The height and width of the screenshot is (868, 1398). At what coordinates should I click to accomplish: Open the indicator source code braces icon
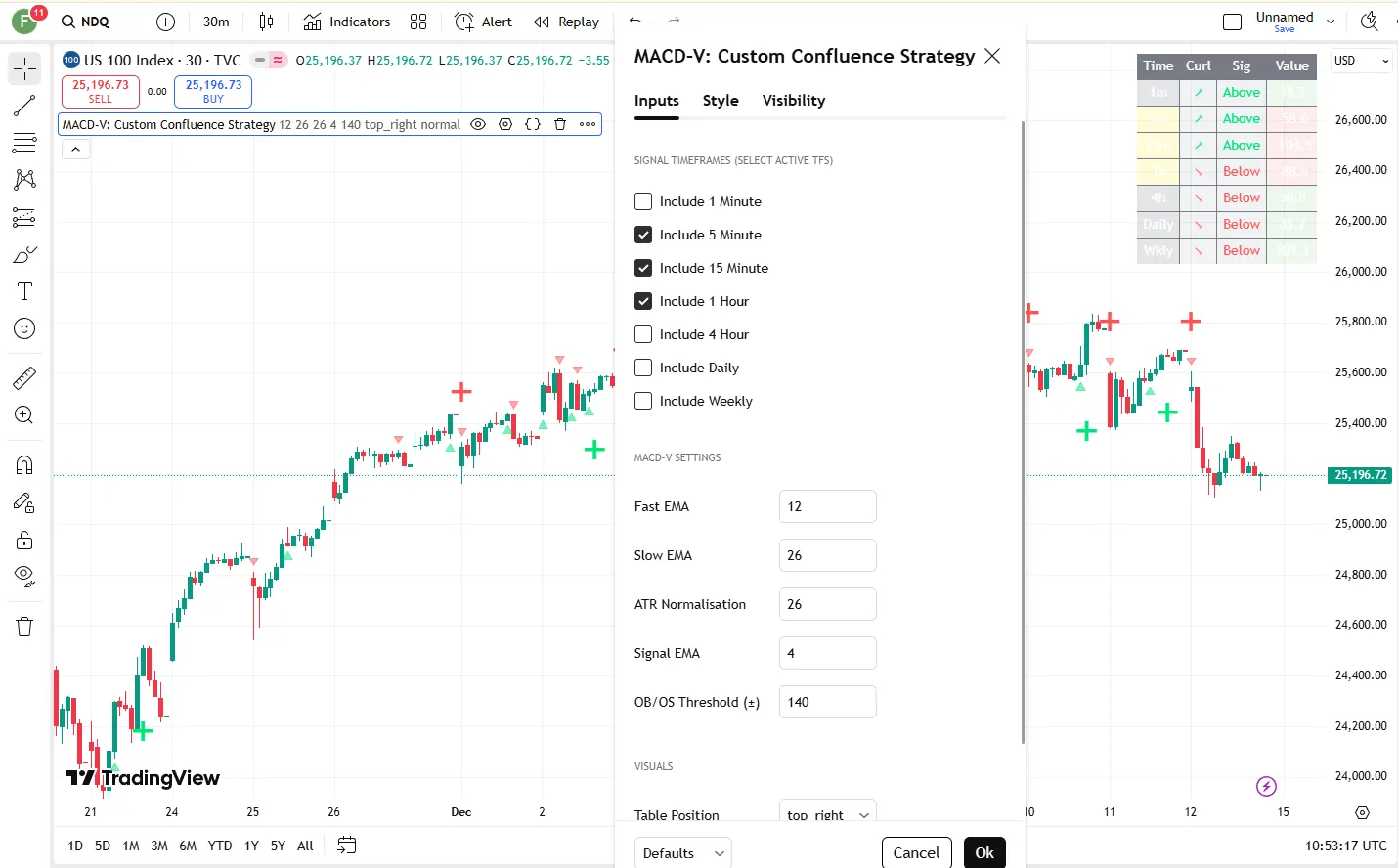533,124
